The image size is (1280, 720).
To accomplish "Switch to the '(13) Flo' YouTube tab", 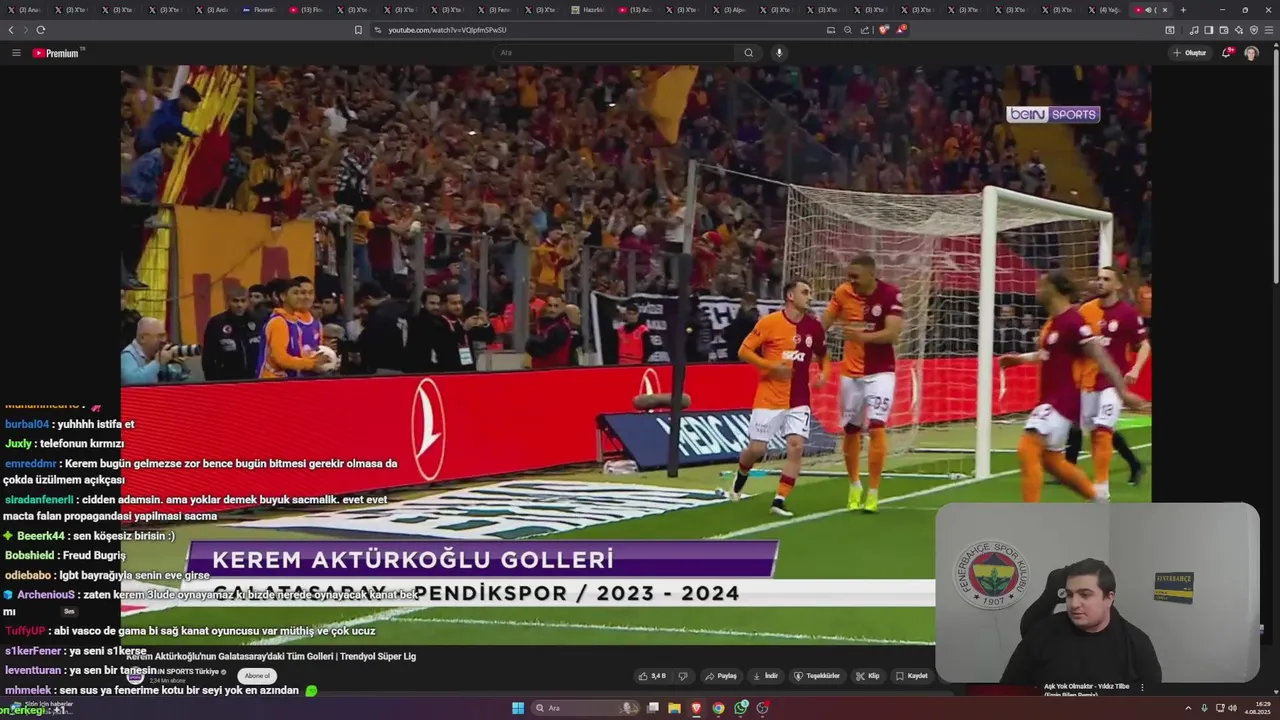I will point(305,10).
